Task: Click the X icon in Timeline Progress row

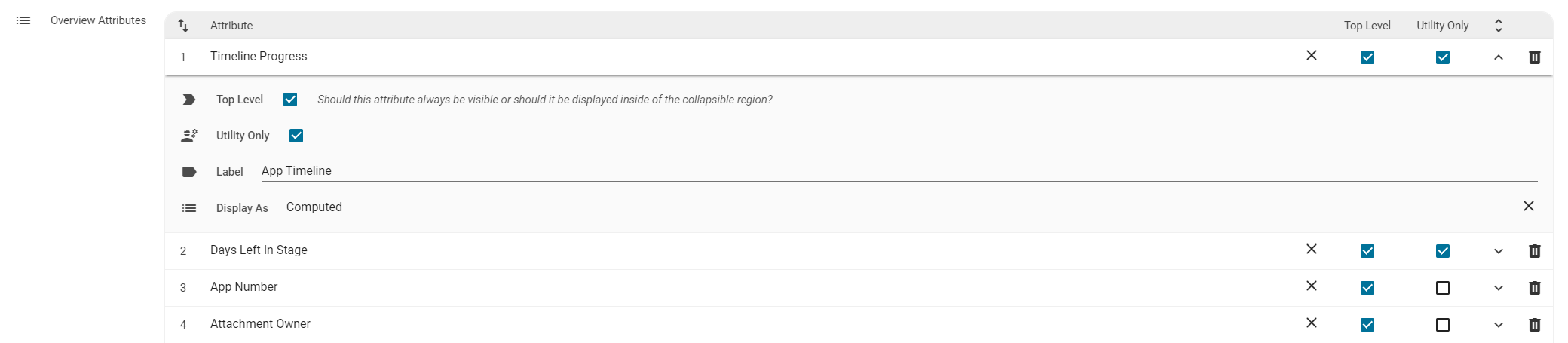Action: pyautogui.click(x=1312, y=56)
